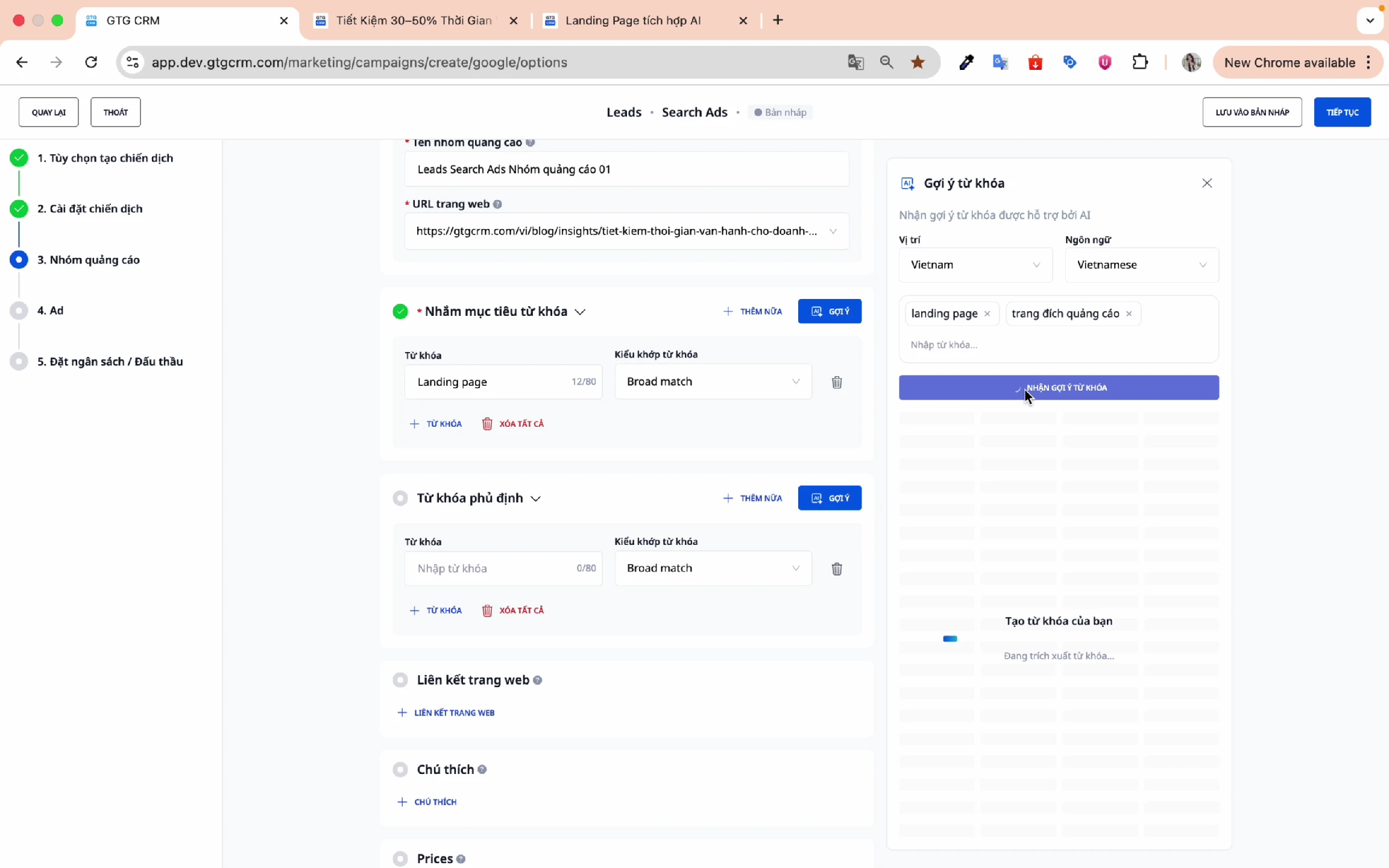Click the blue loading progress bar
The width and height of the screenshot is (1389, 868).
click(x=950, y=638)
